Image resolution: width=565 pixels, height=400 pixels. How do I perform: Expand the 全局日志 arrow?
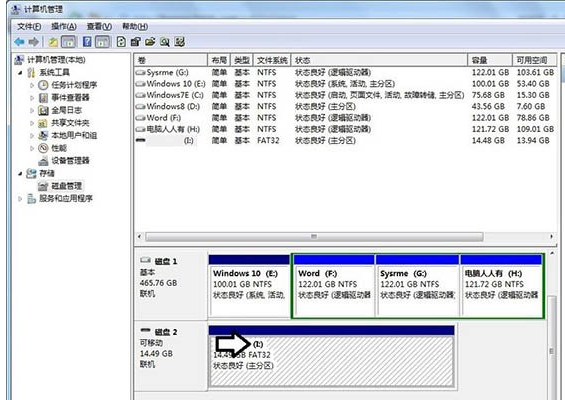click(x=32, y=111)
